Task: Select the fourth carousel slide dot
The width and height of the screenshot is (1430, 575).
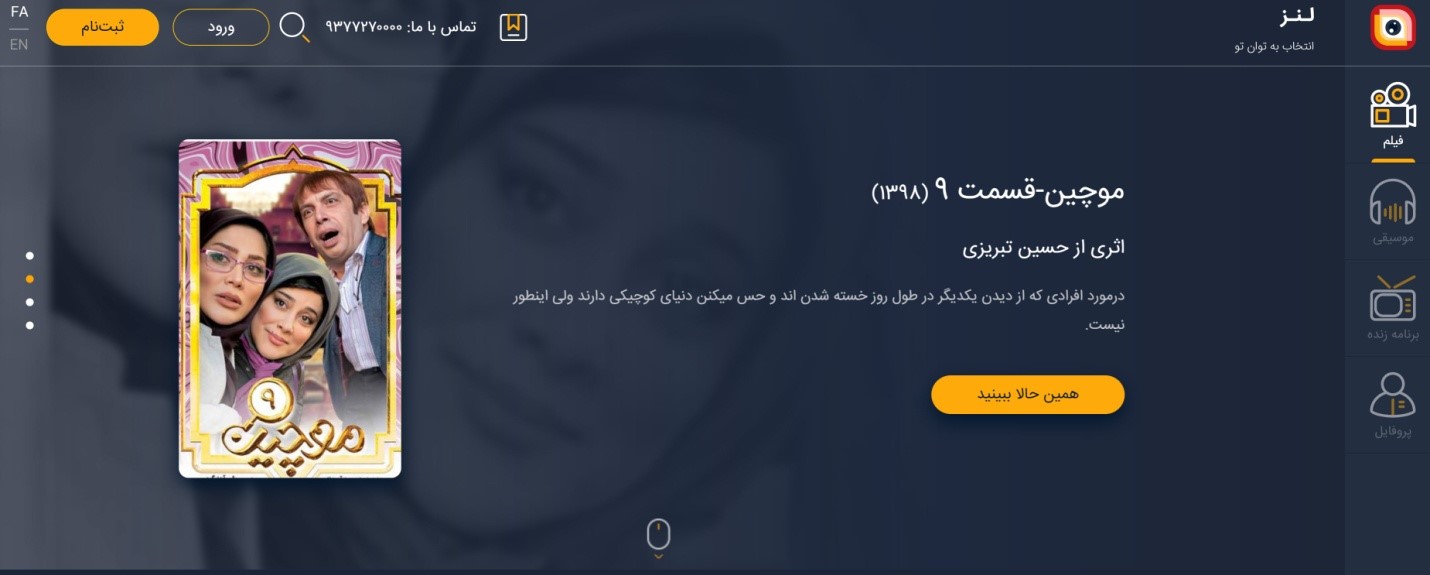Action: [30, 325]
